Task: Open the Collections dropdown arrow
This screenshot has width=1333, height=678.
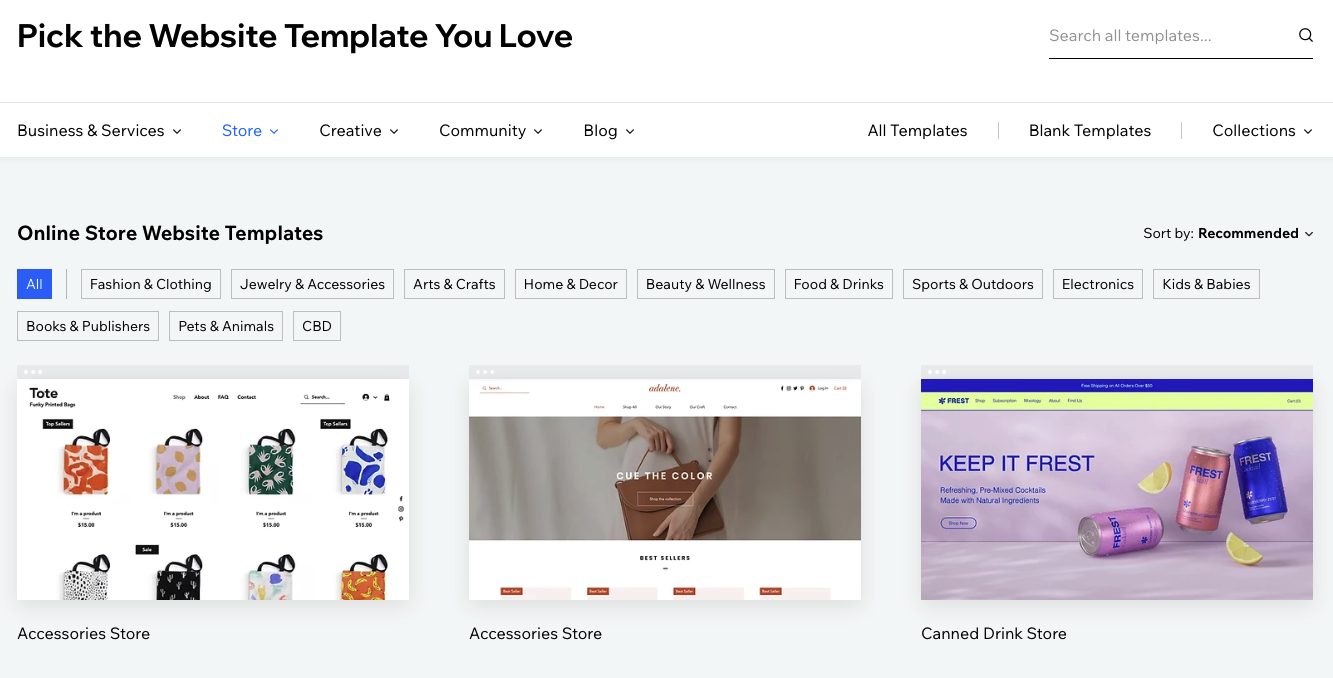Action: tap(1308, 131)
